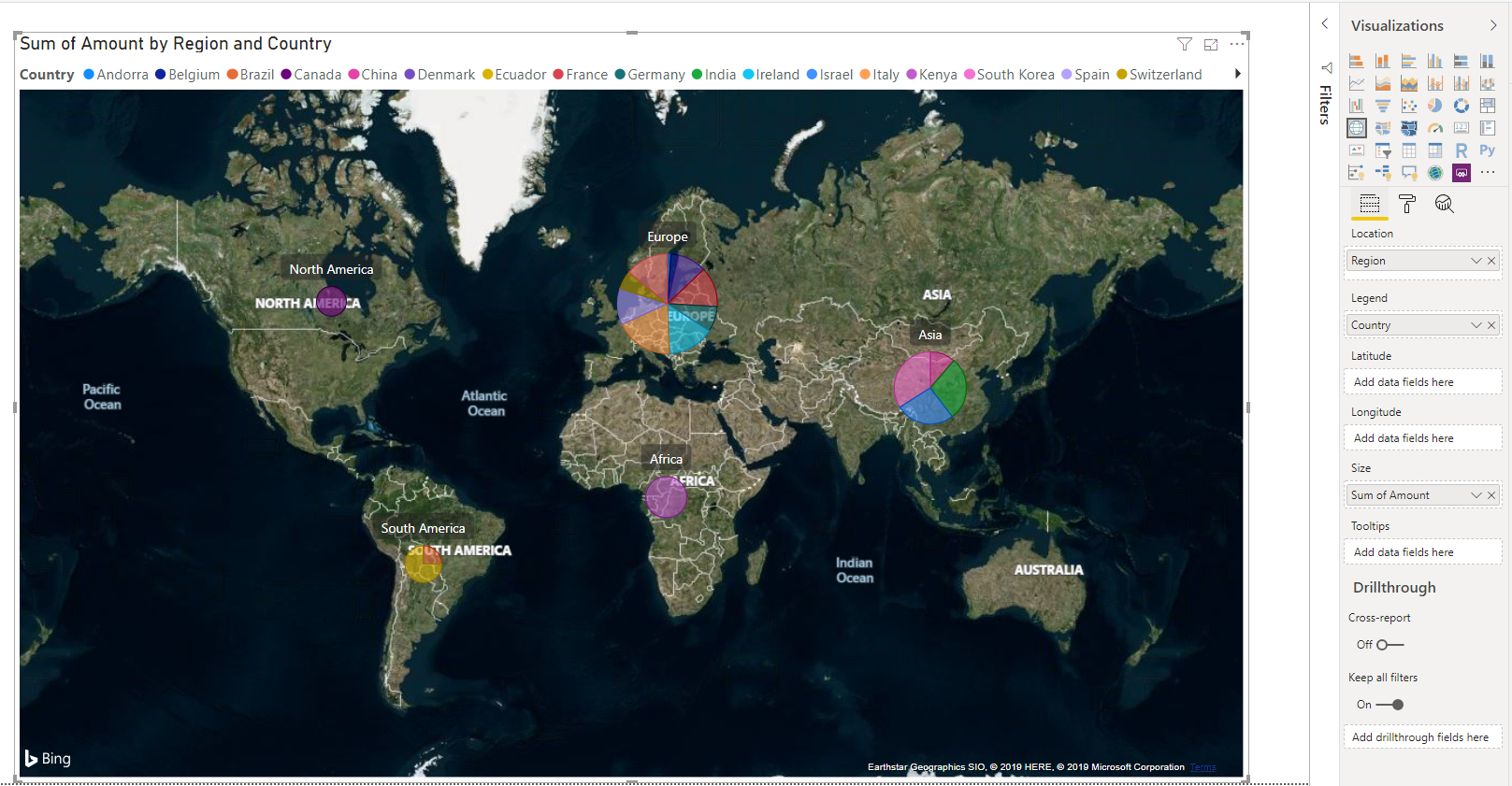This screenshot has height=786, width=1512.
Task: Choose the 100% stacked bar chart visual
Action: [1462, 61]
